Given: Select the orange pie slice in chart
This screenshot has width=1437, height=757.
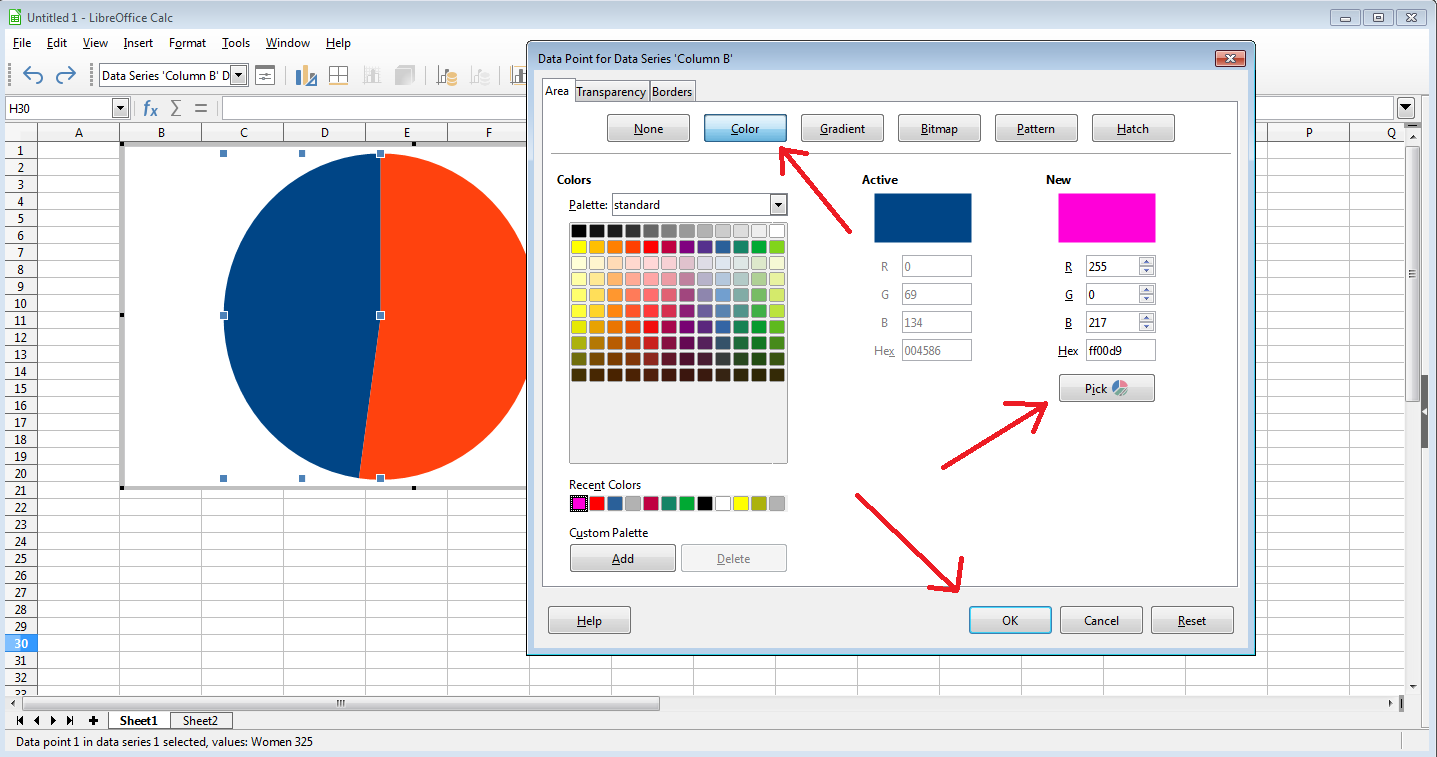Looking at the screenshot, I should click(x=450, y=318).
